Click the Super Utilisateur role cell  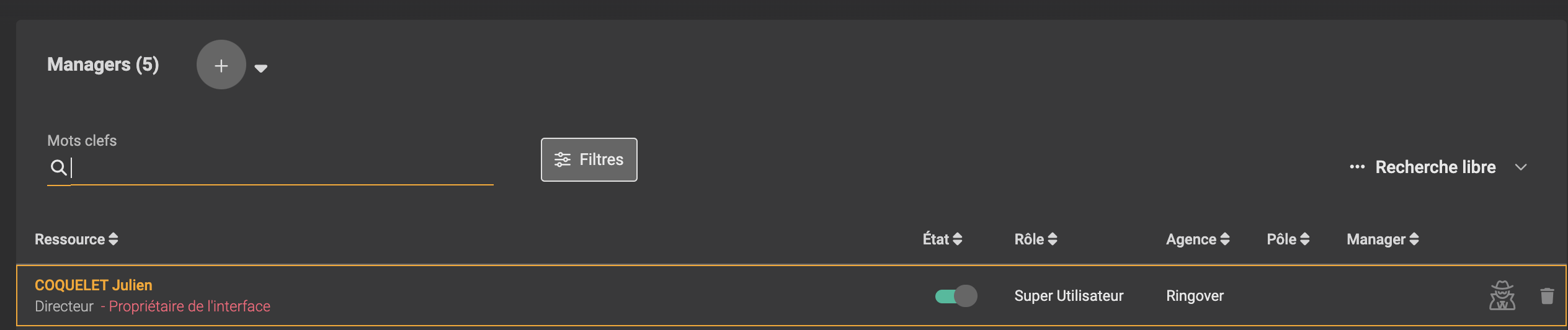[x=1069, y=296]
